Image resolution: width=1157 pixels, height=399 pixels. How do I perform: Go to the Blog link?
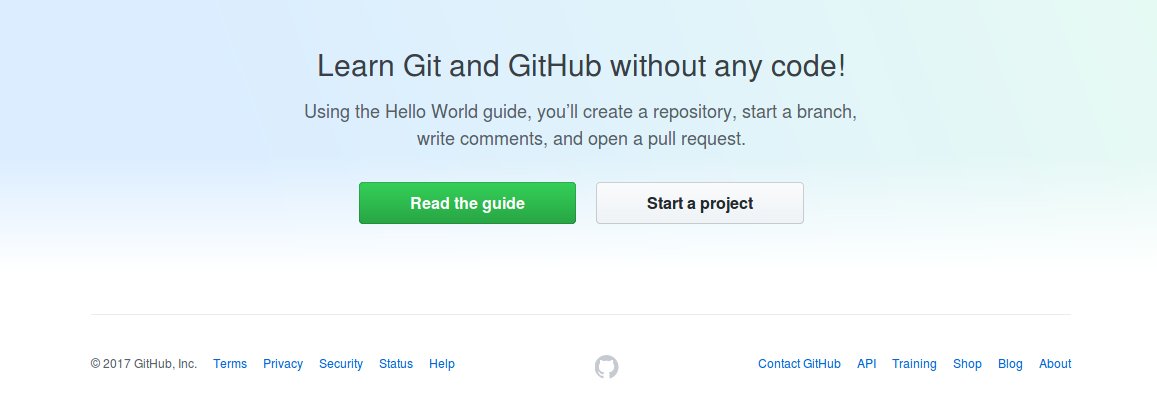[1010, 364]
